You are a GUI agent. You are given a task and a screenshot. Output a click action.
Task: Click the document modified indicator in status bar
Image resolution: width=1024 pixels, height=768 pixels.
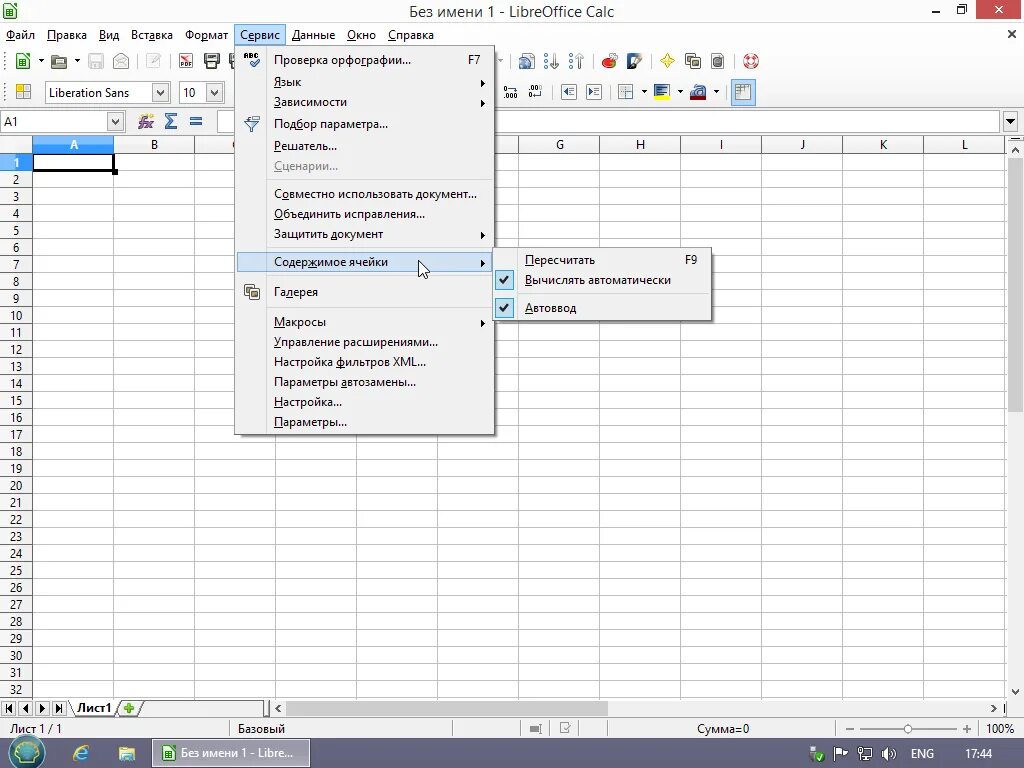pos(566,728)
